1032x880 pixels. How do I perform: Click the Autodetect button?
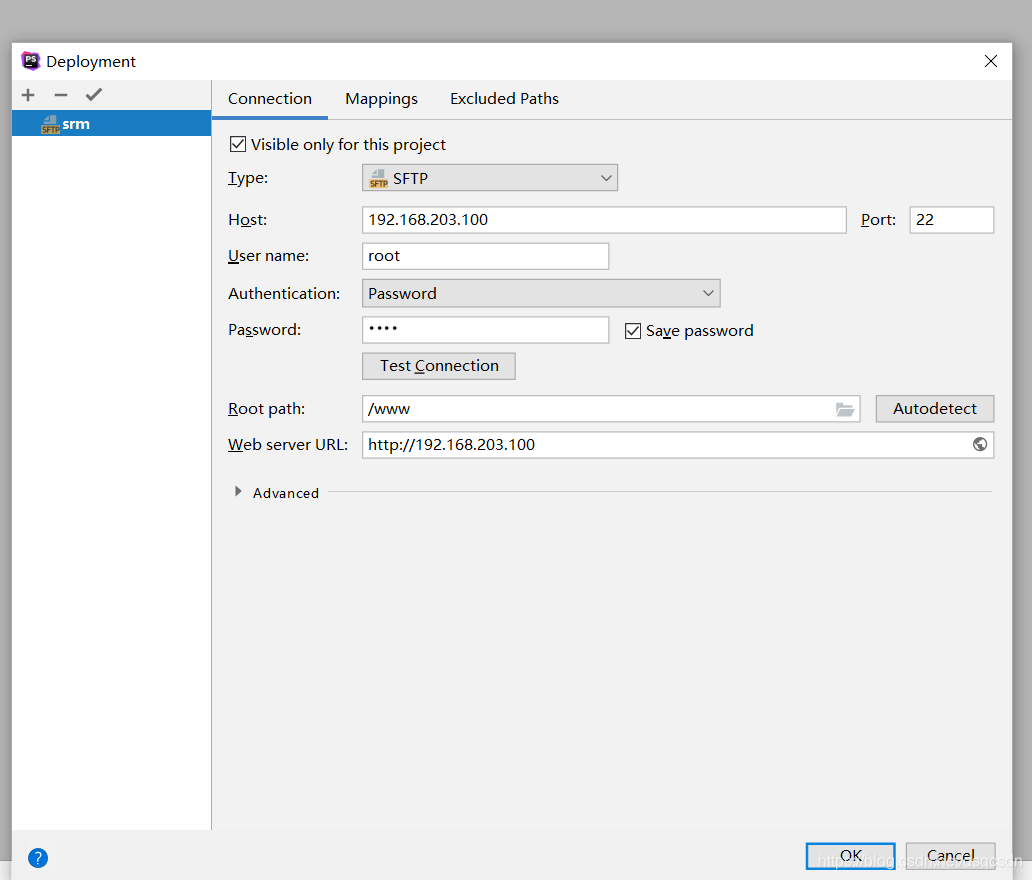pos(935,409)
